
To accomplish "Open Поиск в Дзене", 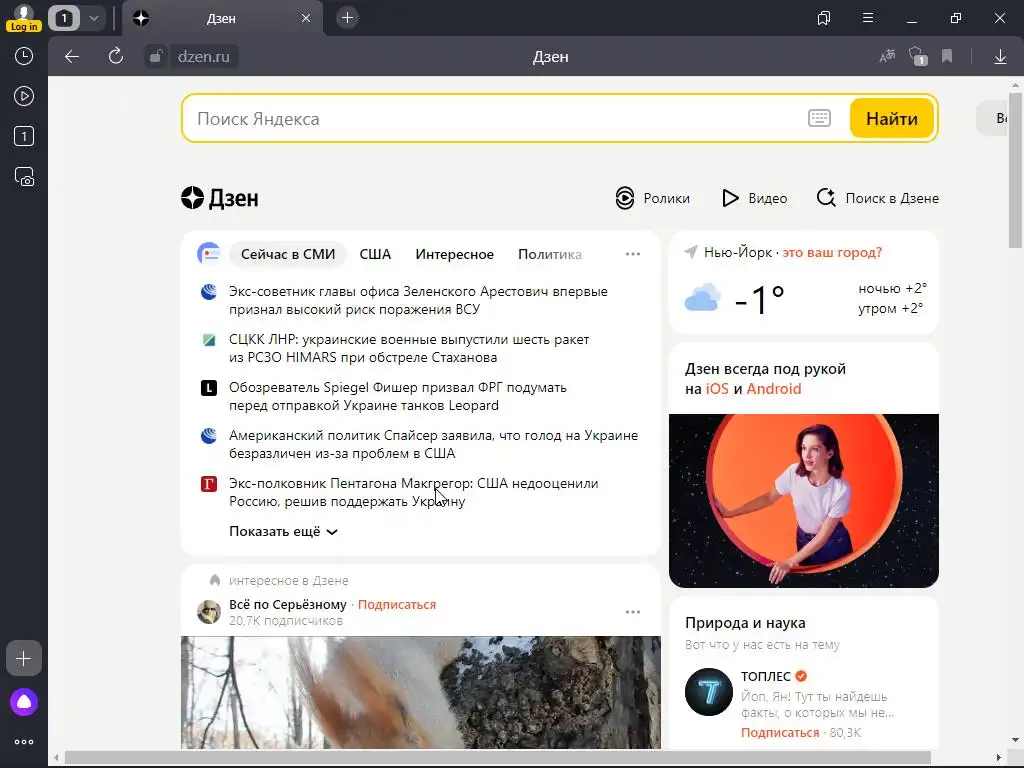I will (x=878, y=198).
